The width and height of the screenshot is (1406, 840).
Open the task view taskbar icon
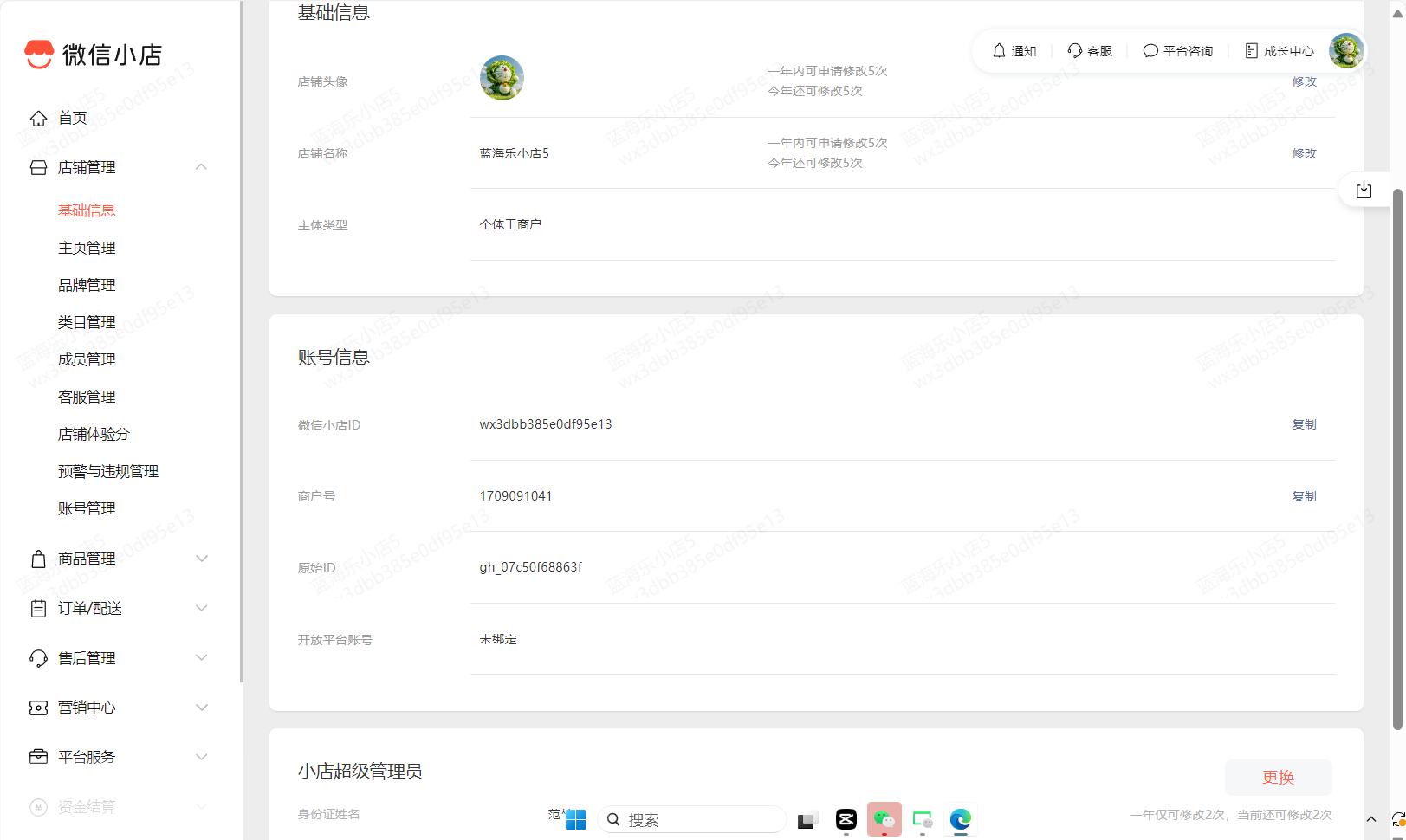pos(807,819)
